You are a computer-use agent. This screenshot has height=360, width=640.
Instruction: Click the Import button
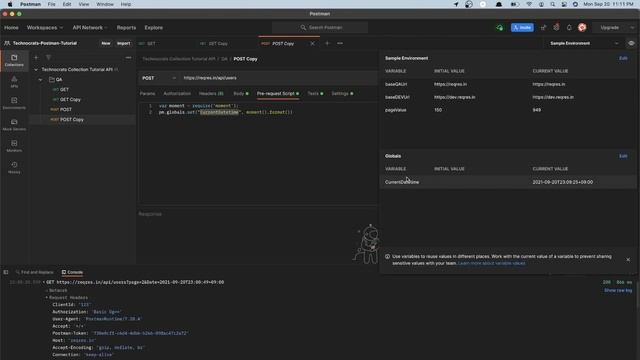(123, 43)
